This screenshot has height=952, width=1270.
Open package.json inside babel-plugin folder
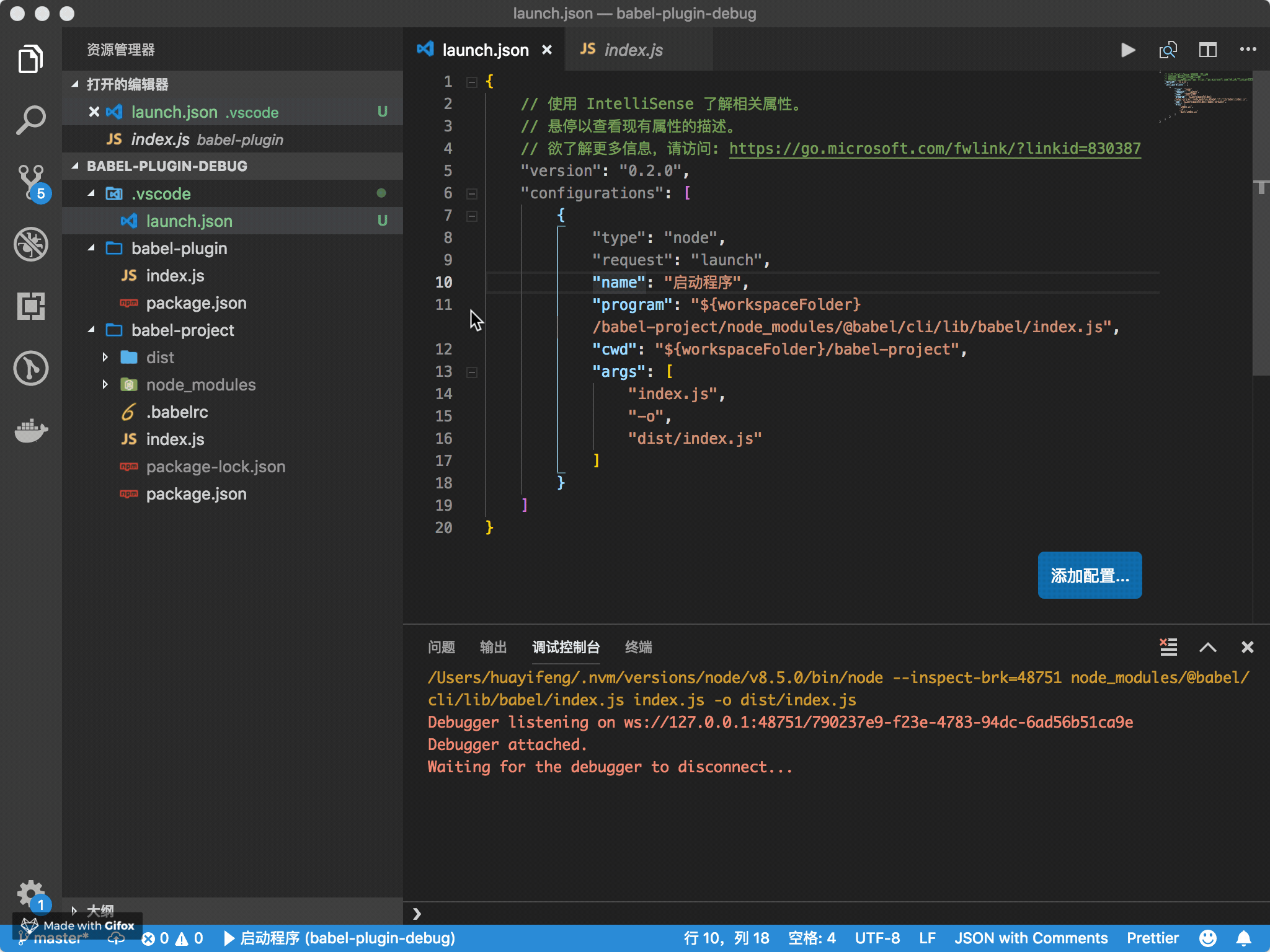click(x=233, y=302)
